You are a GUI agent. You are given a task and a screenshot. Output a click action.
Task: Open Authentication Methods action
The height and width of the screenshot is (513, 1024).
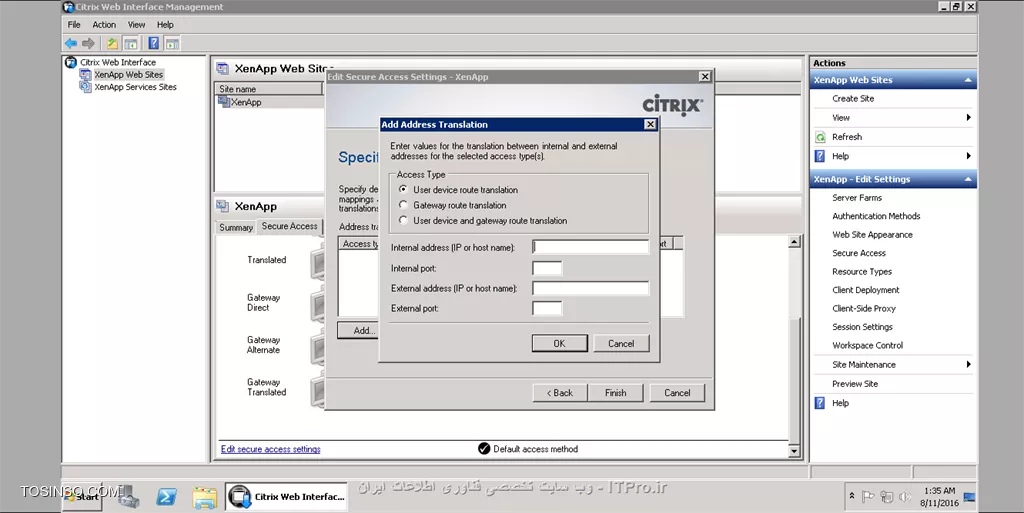click(876, 216)
